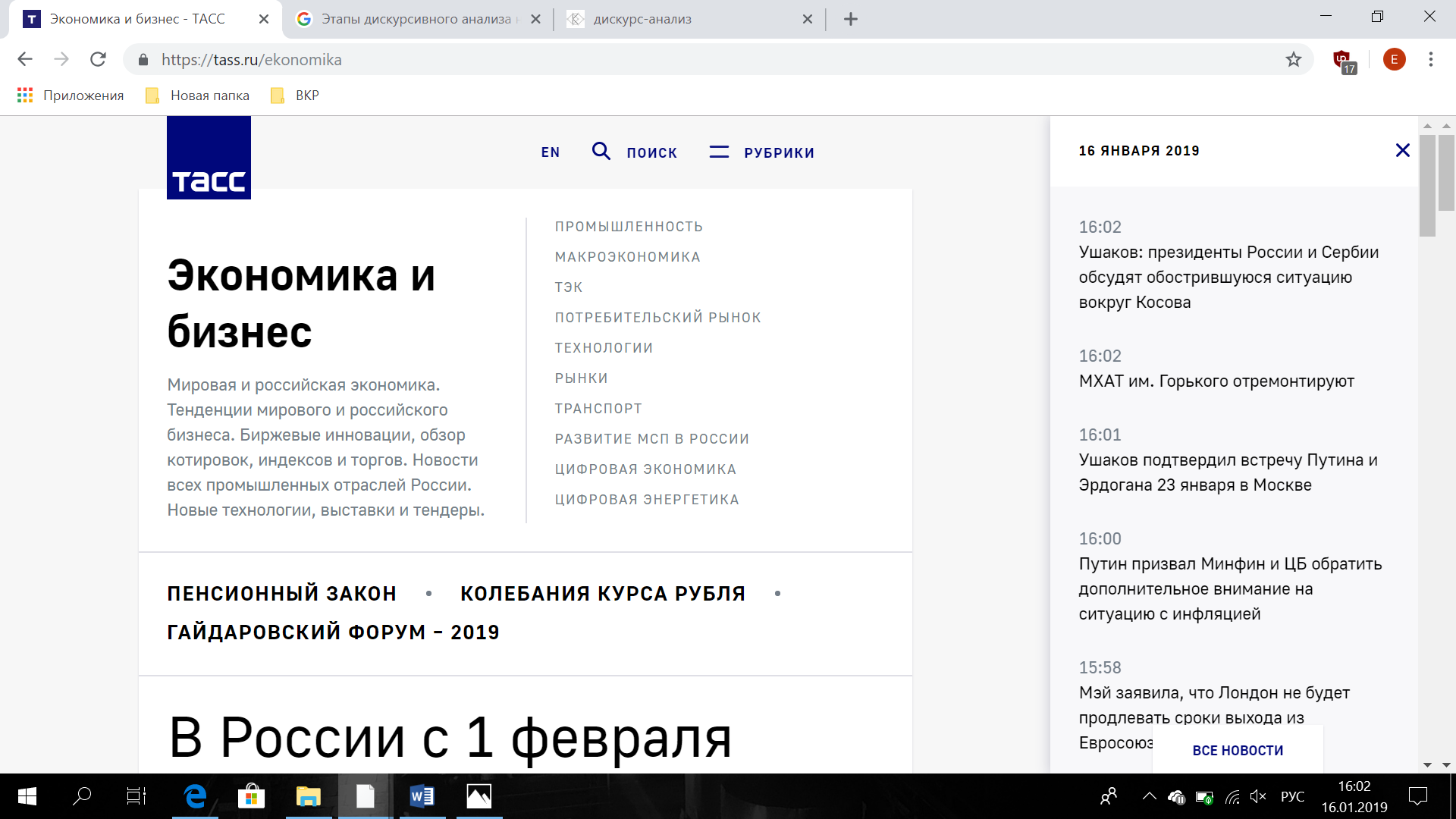
Task: Open the Chrome apps grid icon
Action: coord(25,95)
